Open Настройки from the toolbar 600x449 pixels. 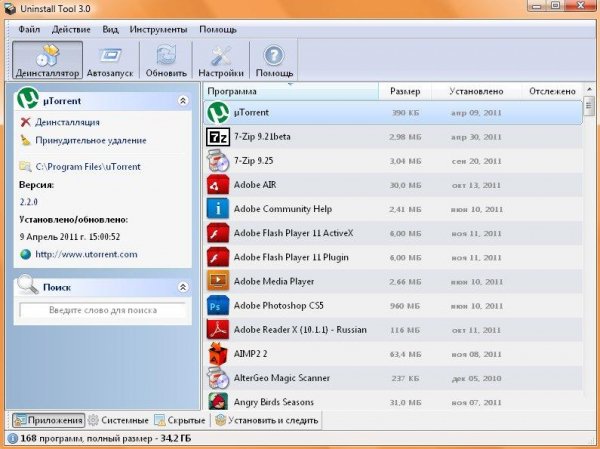pyautogui.click(x=221, y=60)
